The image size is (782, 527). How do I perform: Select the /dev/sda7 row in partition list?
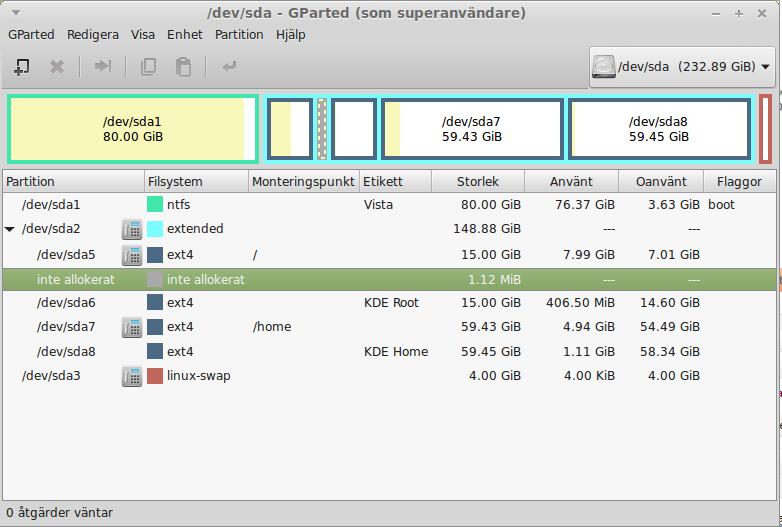(x=390, y=327)
